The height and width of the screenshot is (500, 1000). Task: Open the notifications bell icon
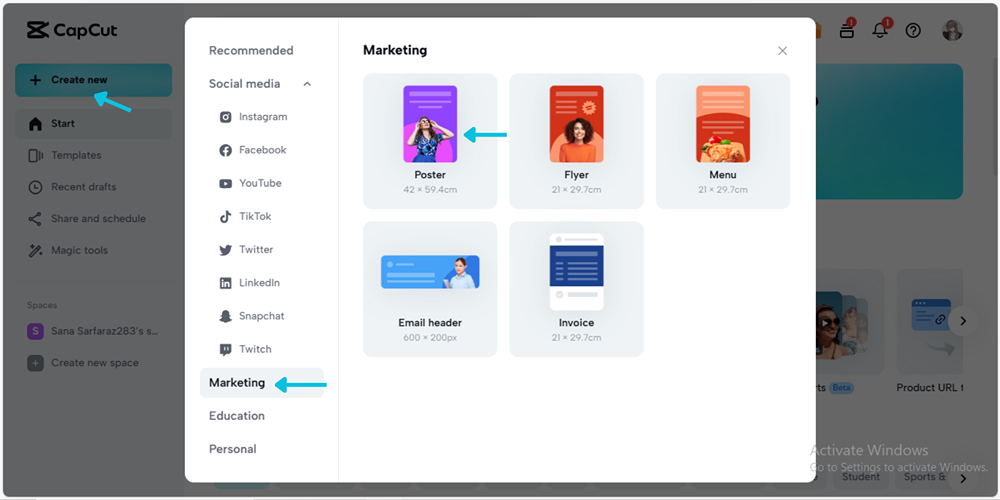[x=880, y=30]
